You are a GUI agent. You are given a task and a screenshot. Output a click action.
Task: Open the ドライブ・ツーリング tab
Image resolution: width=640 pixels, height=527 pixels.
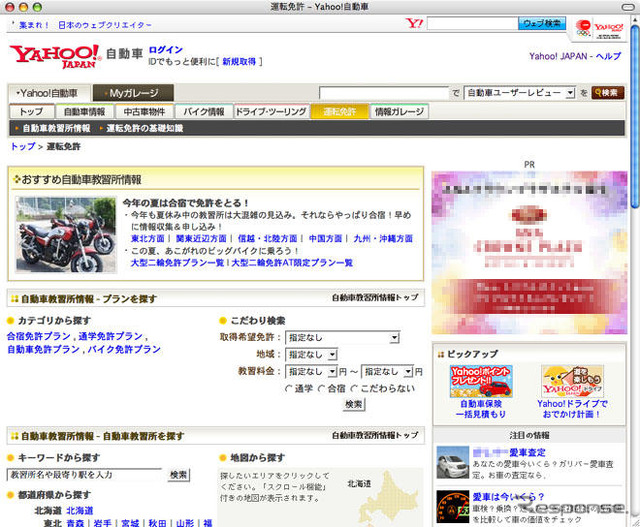coord(271,111)
